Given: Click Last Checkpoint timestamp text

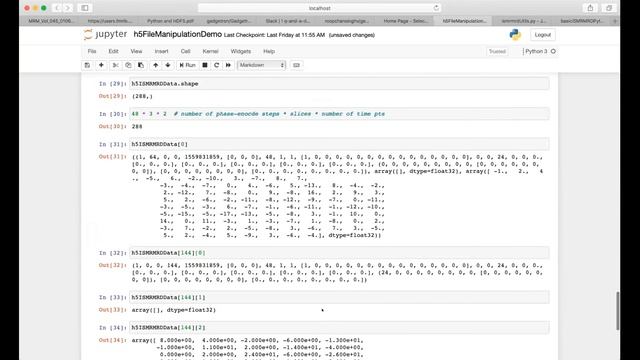Looking at the screenshot, I should click(x=274, y=35).
